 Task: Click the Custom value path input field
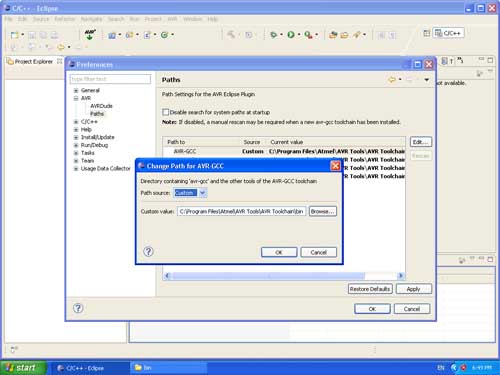(x=241, y=211)
